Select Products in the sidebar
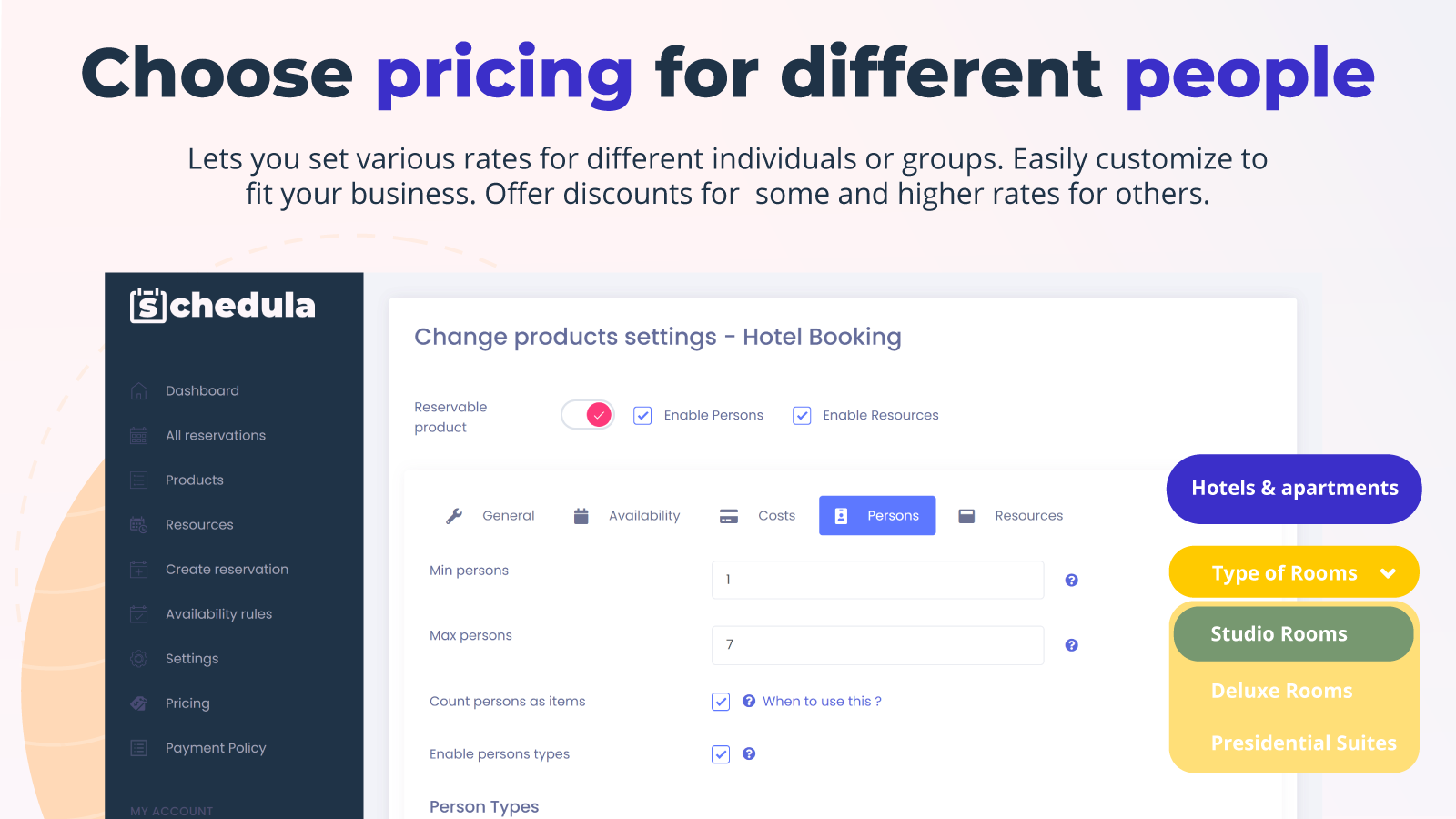 193,480
